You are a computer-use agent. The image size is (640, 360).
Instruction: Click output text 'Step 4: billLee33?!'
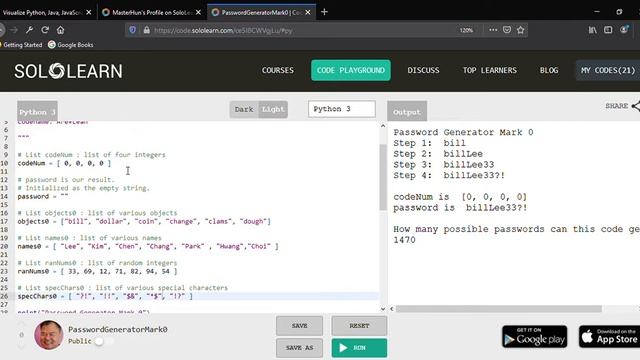click(449, 176)
